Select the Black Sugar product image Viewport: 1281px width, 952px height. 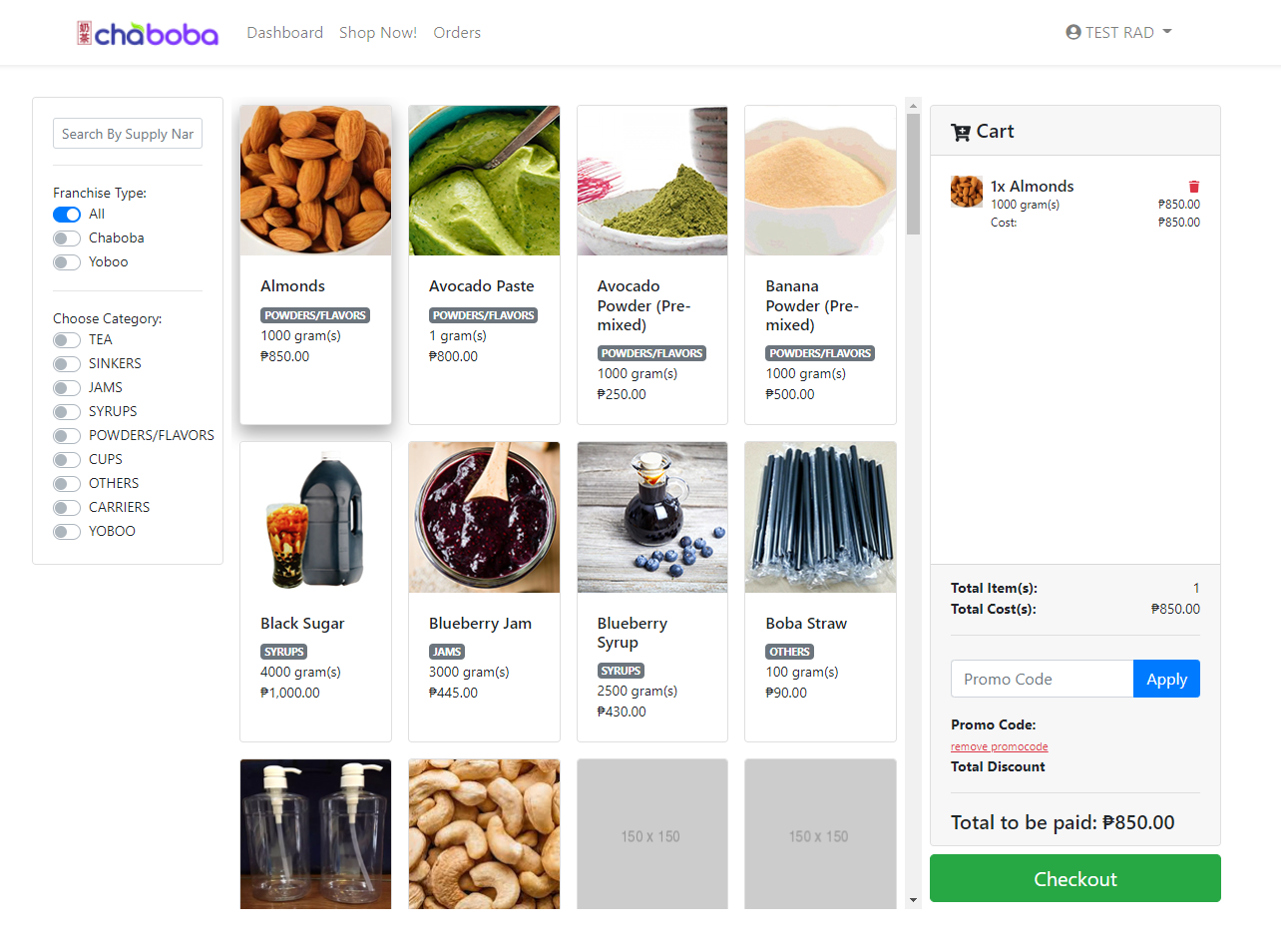click(315, 518)
